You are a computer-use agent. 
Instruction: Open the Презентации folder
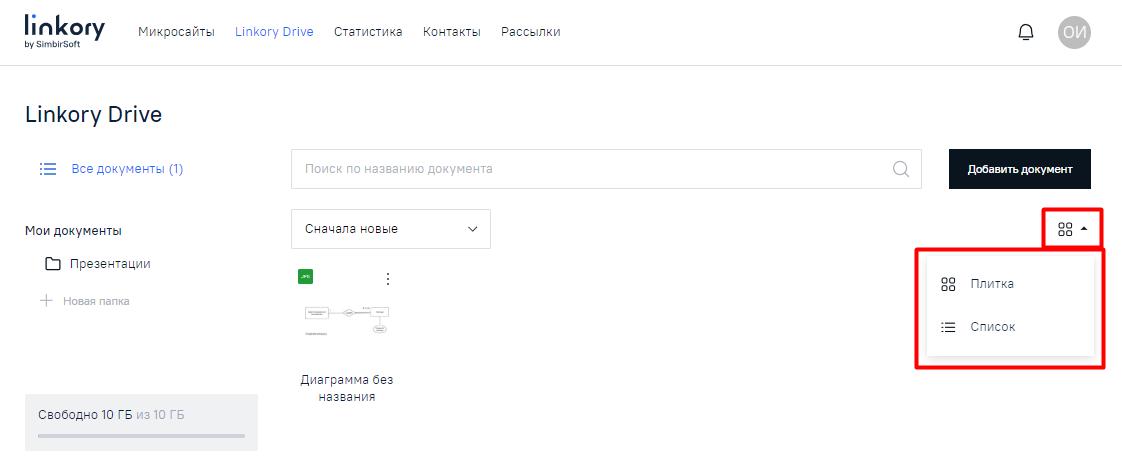click(x=110, y=264)
